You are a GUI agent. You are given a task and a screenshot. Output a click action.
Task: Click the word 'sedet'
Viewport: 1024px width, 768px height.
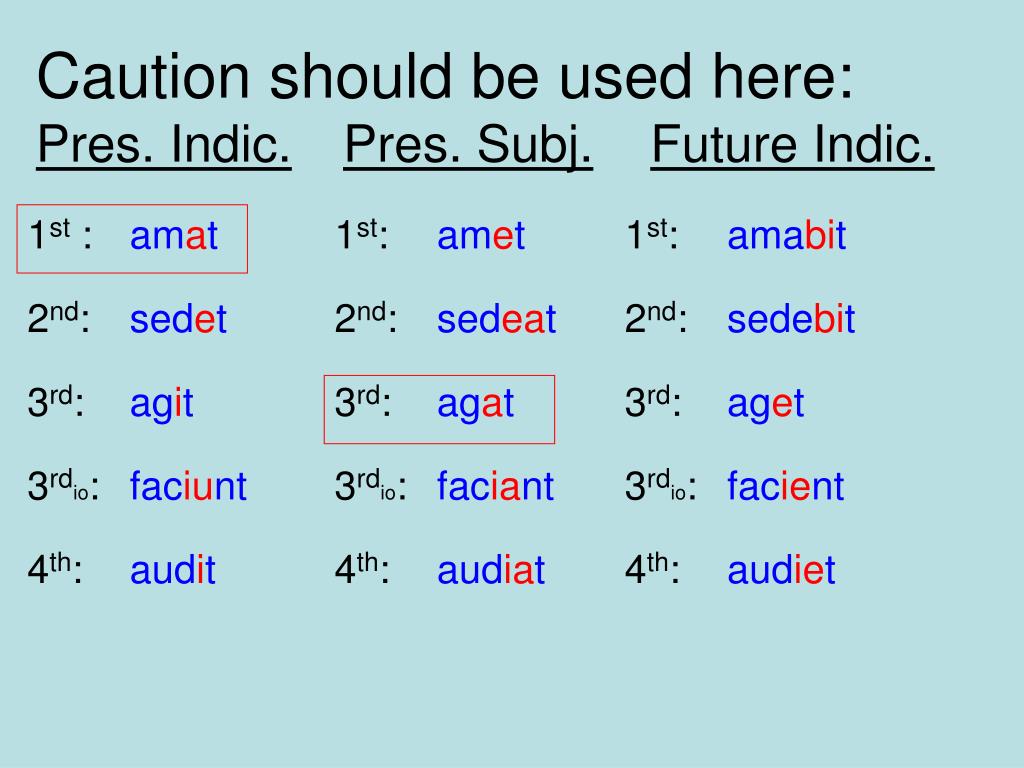click(178, 319)
